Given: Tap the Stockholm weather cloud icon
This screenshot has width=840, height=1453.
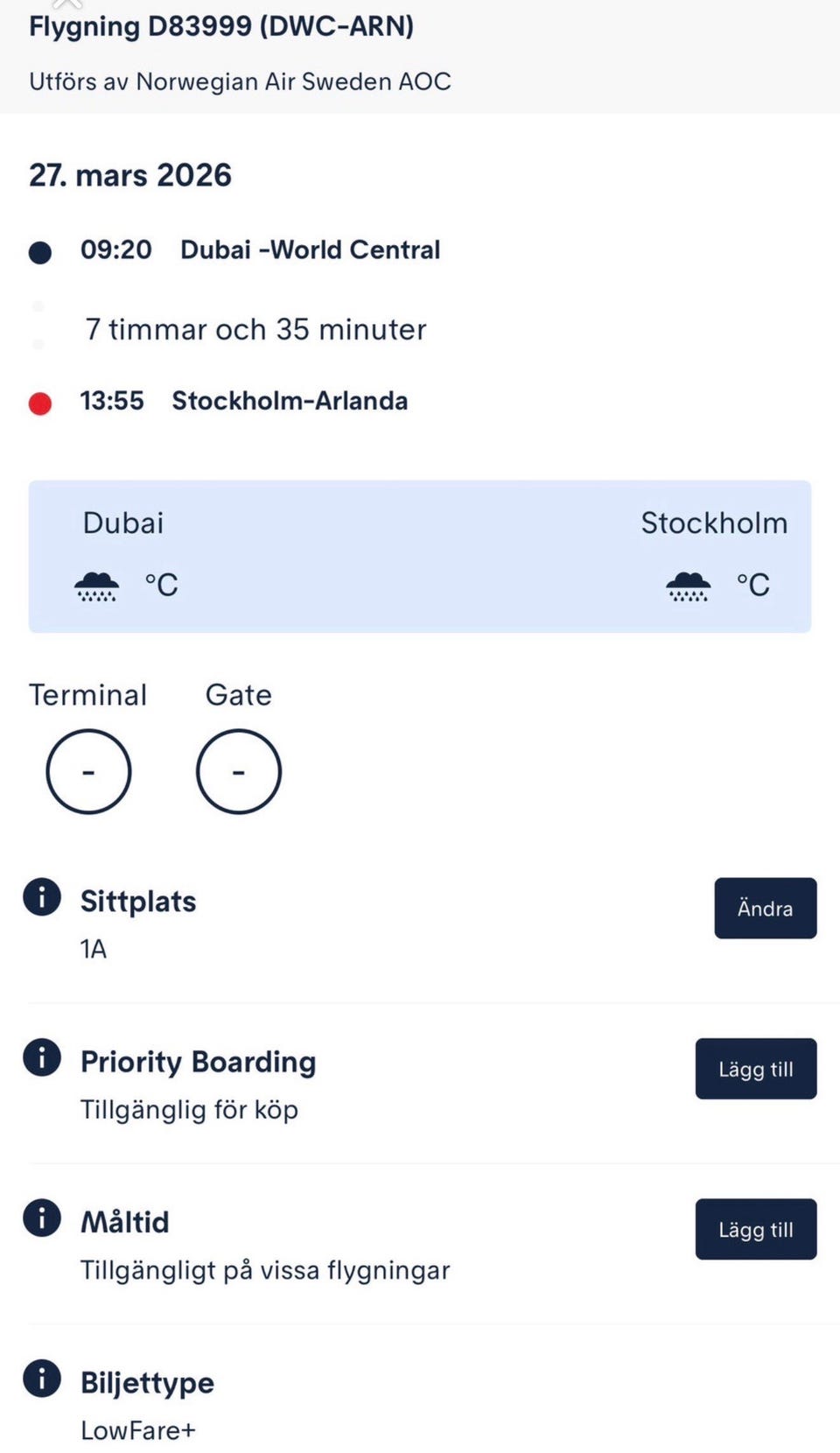Looking at the screenshot, I should [689, 586].
